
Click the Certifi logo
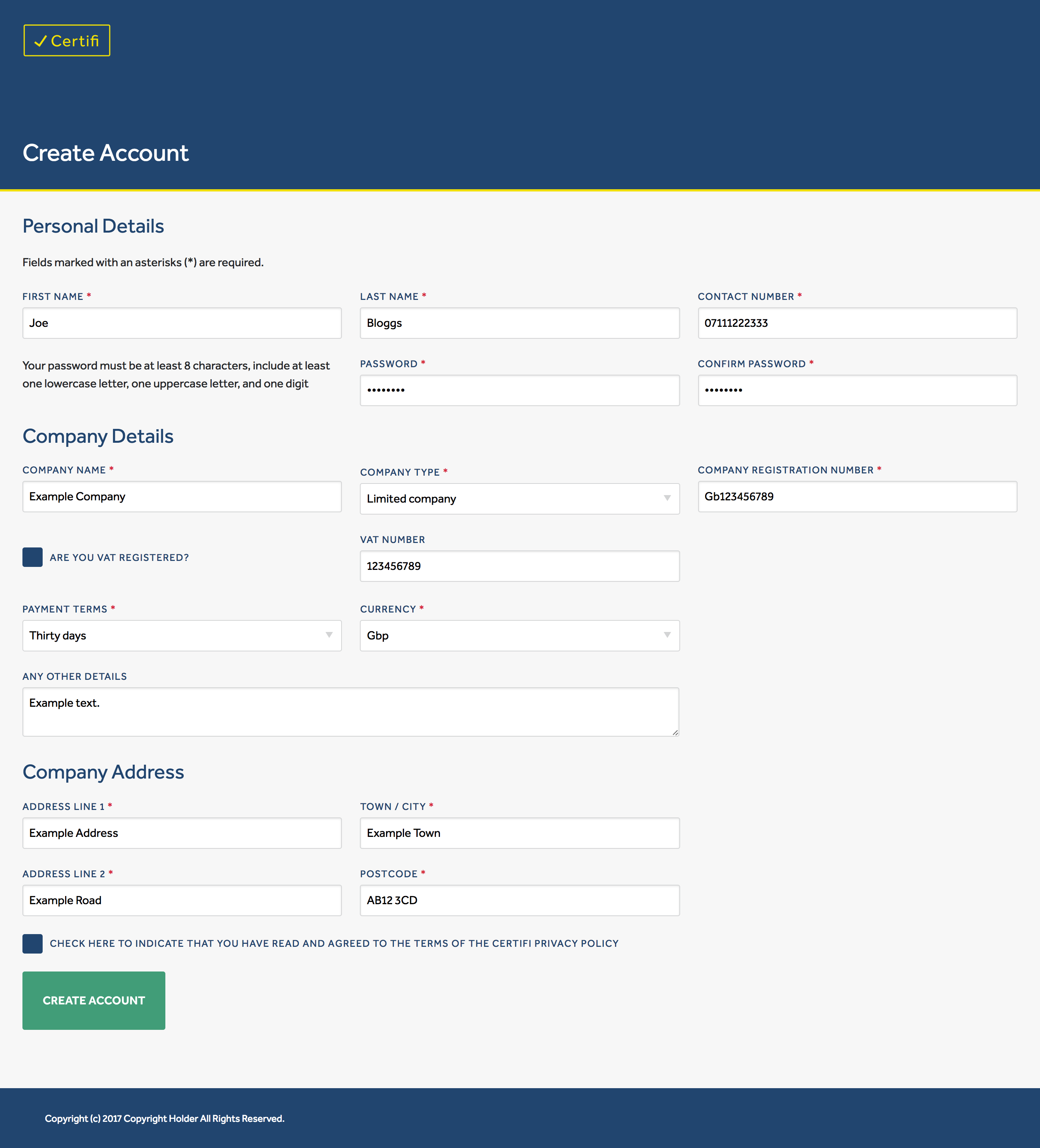pos(66,40)
